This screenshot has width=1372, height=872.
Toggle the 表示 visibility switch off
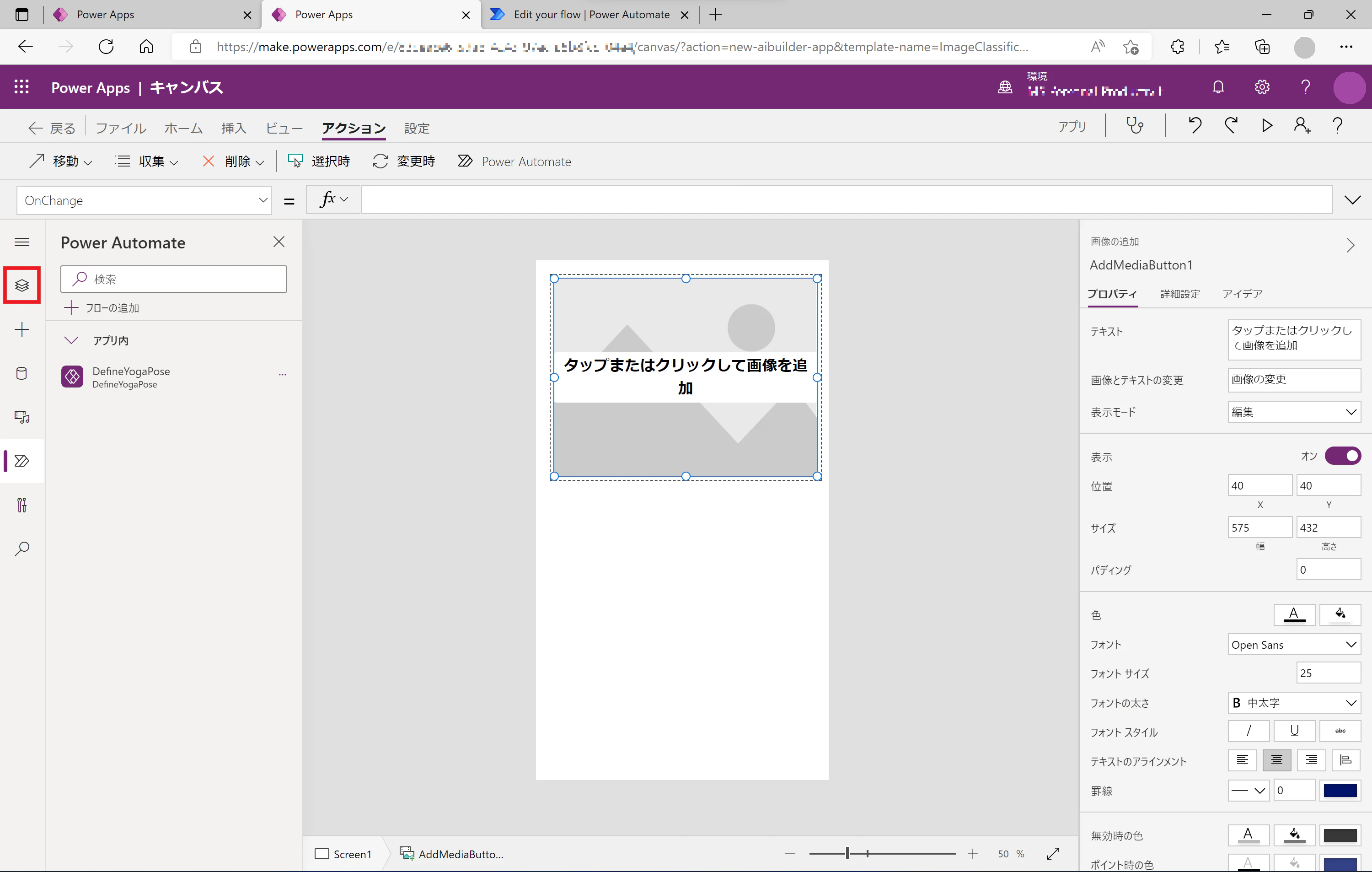point(1342,456)
